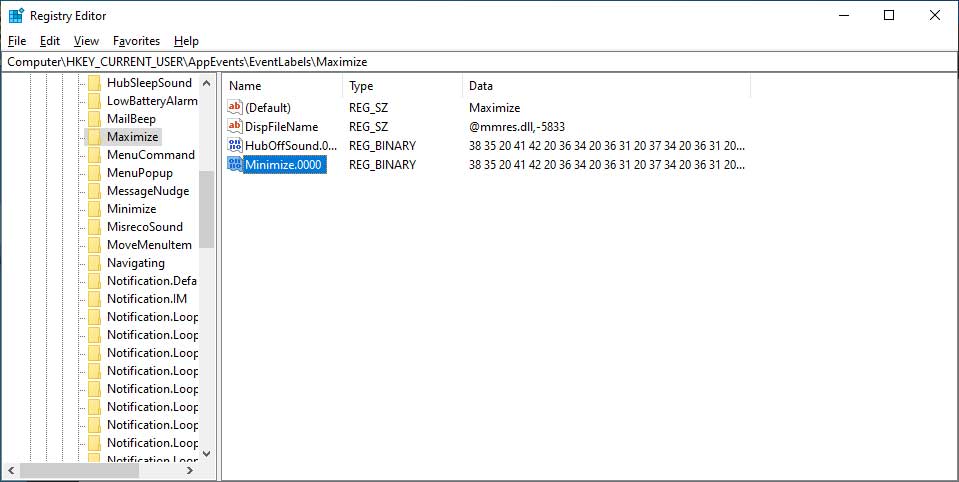Click the tree vertical scrollbar thumb
959x482 pixels.
tap(207, 209)
